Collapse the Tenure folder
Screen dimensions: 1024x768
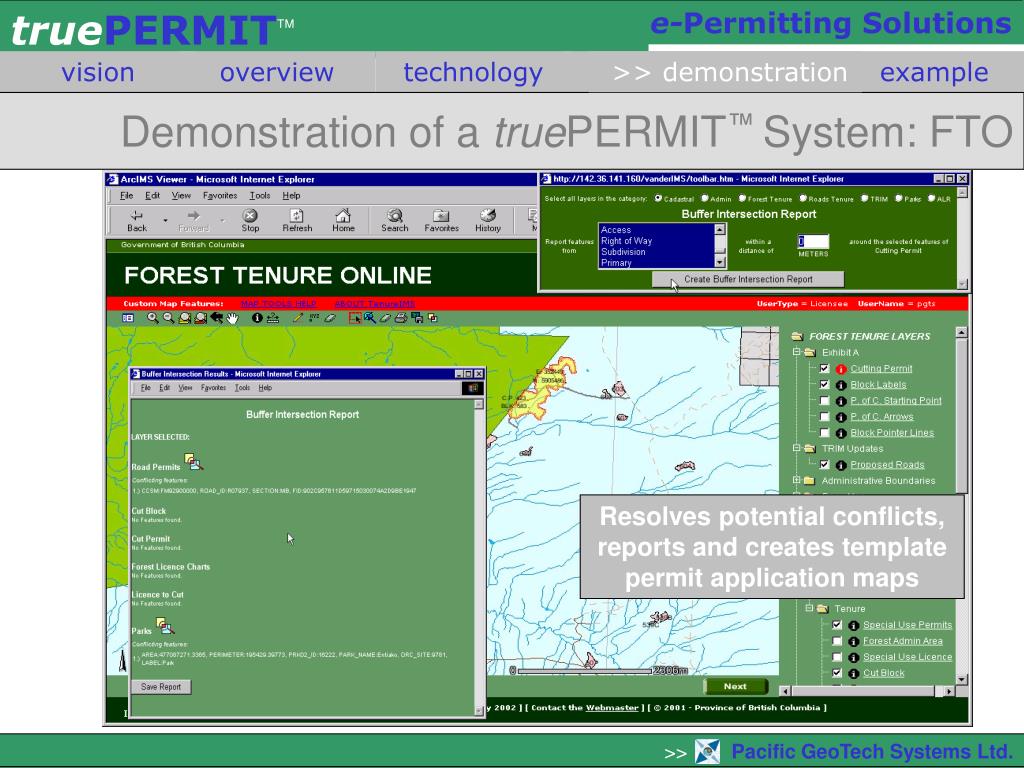809,608
